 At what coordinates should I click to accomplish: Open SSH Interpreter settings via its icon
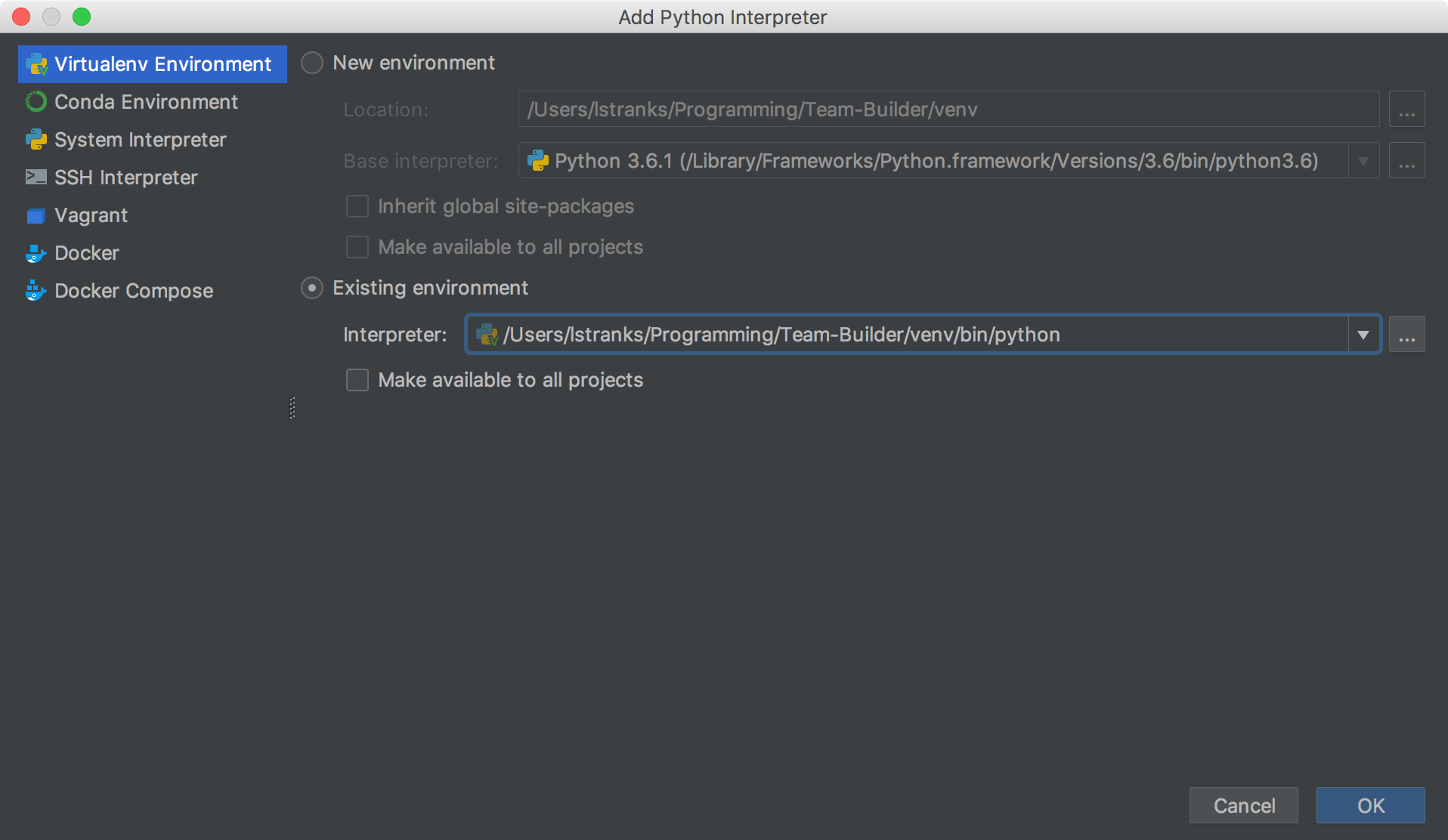click(x=36, y=178)
